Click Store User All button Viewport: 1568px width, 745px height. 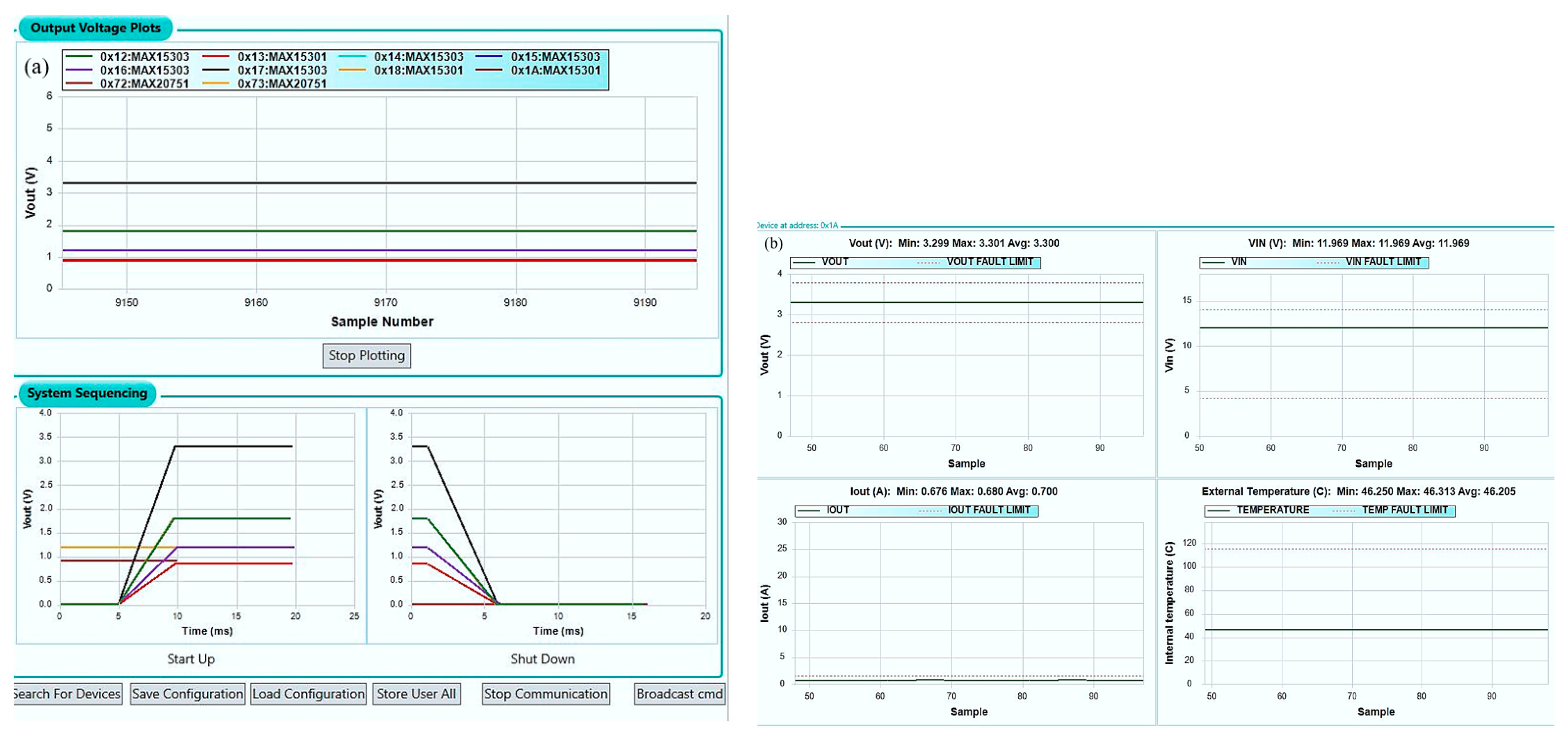pos(416,694)
